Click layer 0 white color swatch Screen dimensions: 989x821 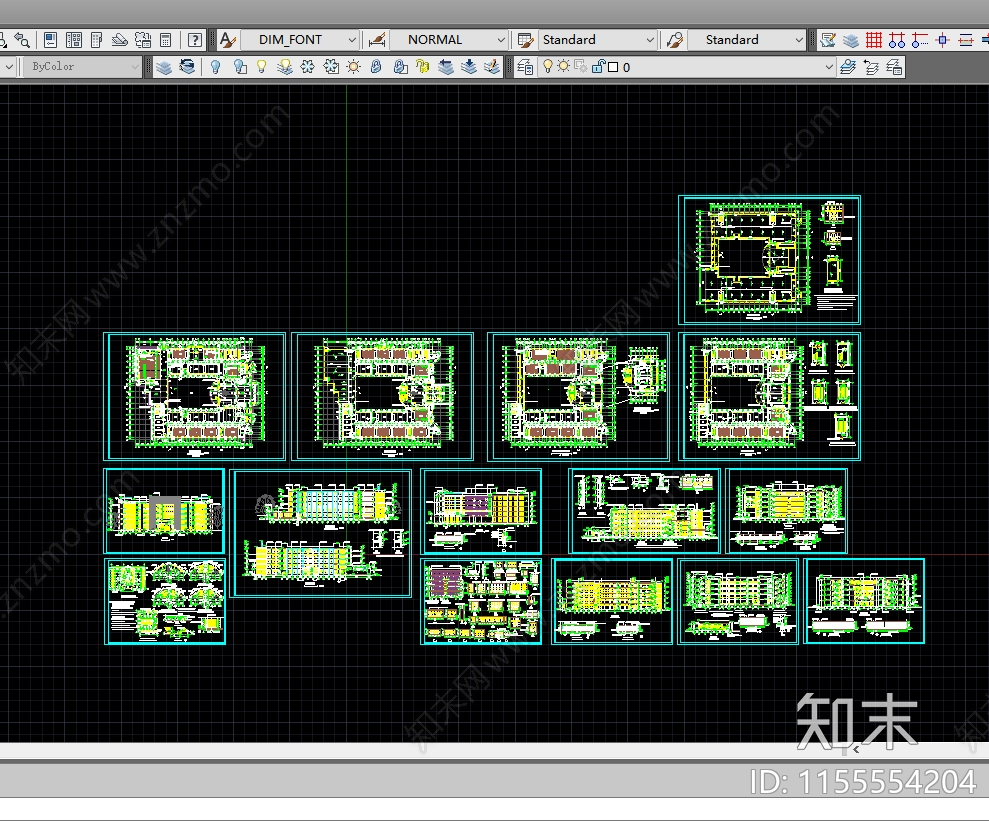pyautogui.click(x=613, y=67)
